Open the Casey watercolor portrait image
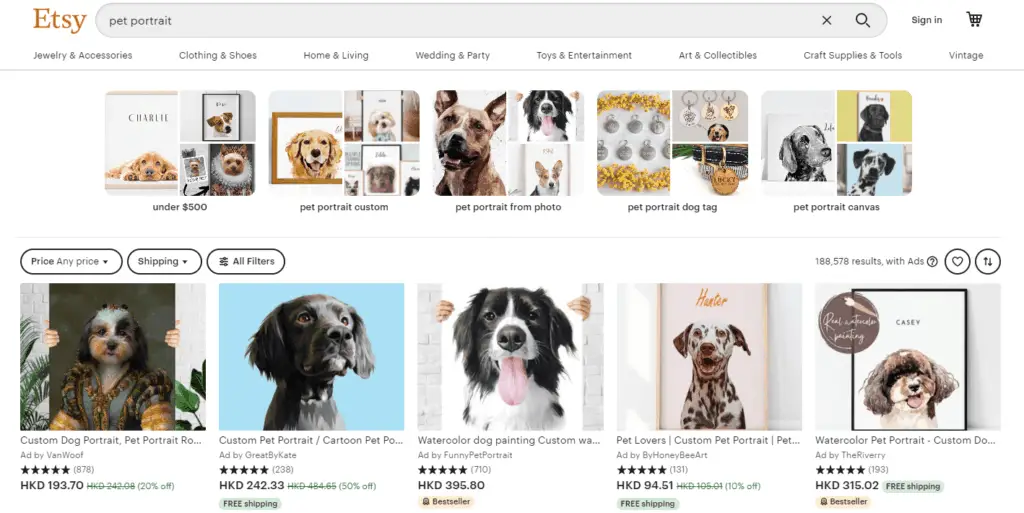 click(908, 356)
